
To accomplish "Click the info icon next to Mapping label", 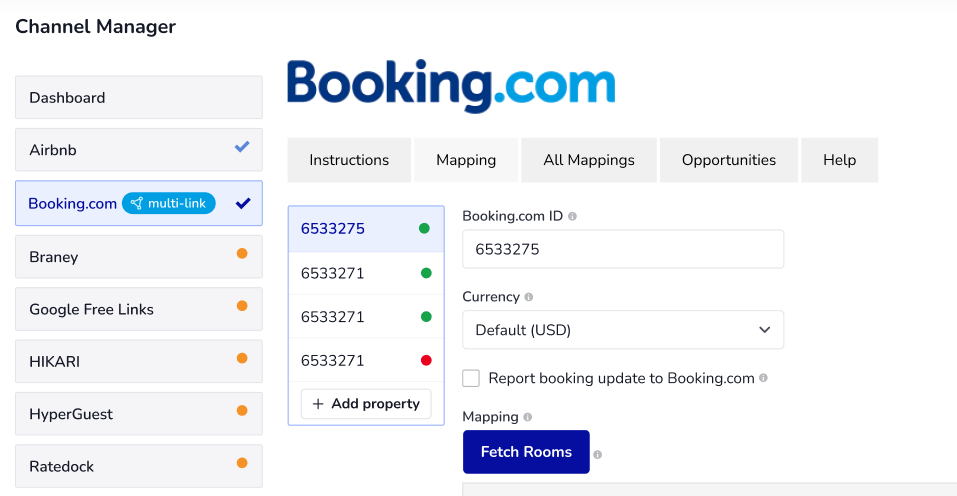I will click(x=527, y=417).
